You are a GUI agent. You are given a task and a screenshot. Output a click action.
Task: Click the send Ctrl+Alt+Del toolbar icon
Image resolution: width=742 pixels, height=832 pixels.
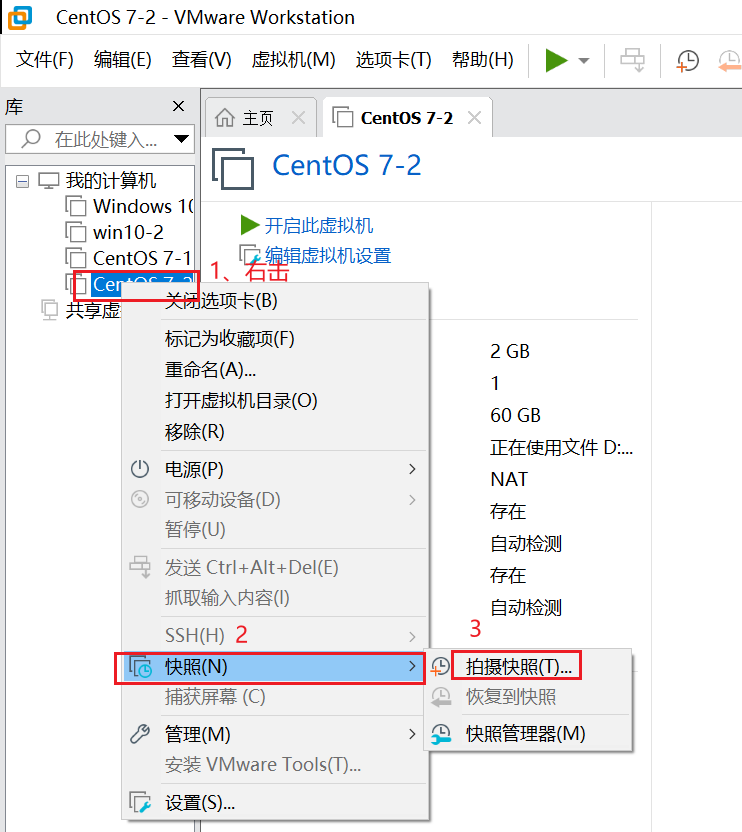(x=633, y=60)
